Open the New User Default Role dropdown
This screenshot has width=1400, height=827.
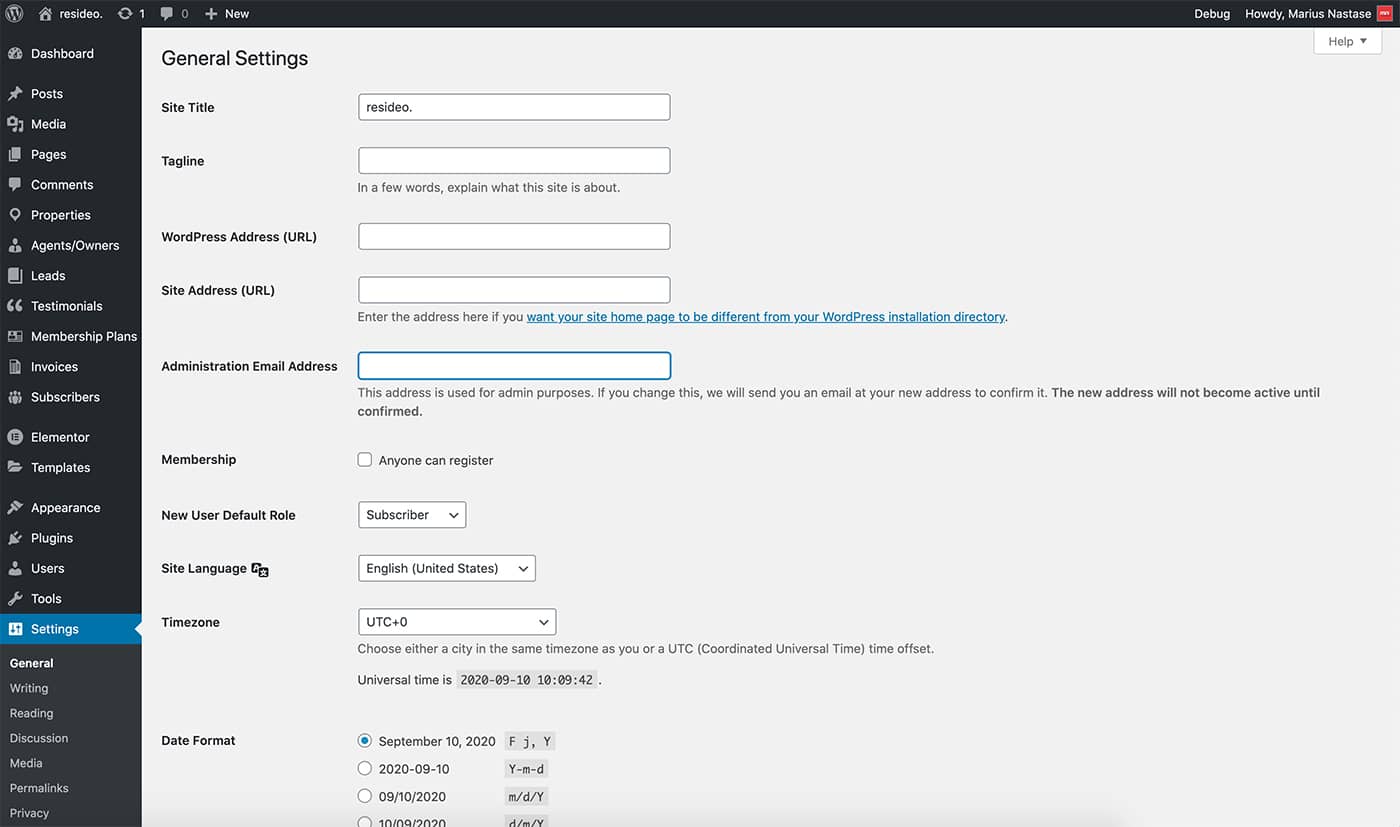tap(412, 515)
